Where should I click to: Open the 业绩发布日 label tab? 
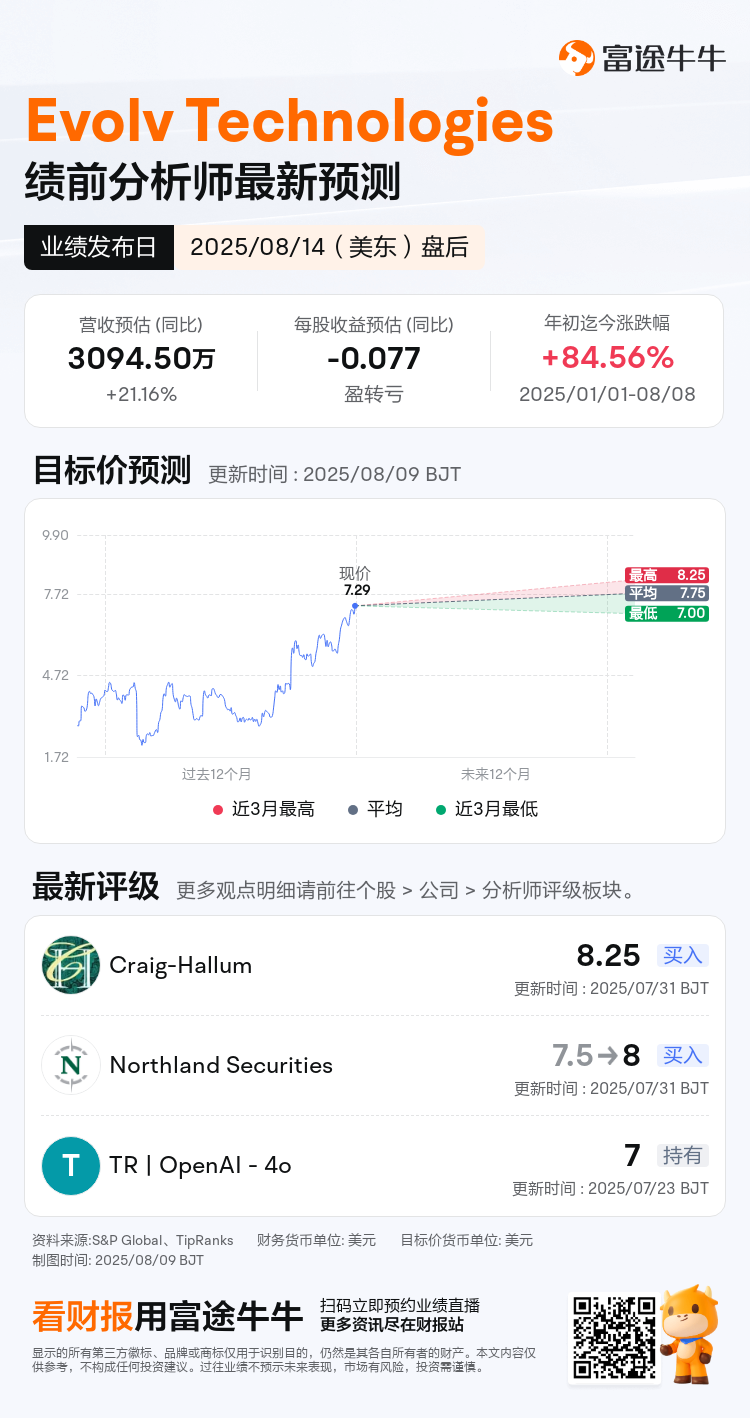point(99,247)
